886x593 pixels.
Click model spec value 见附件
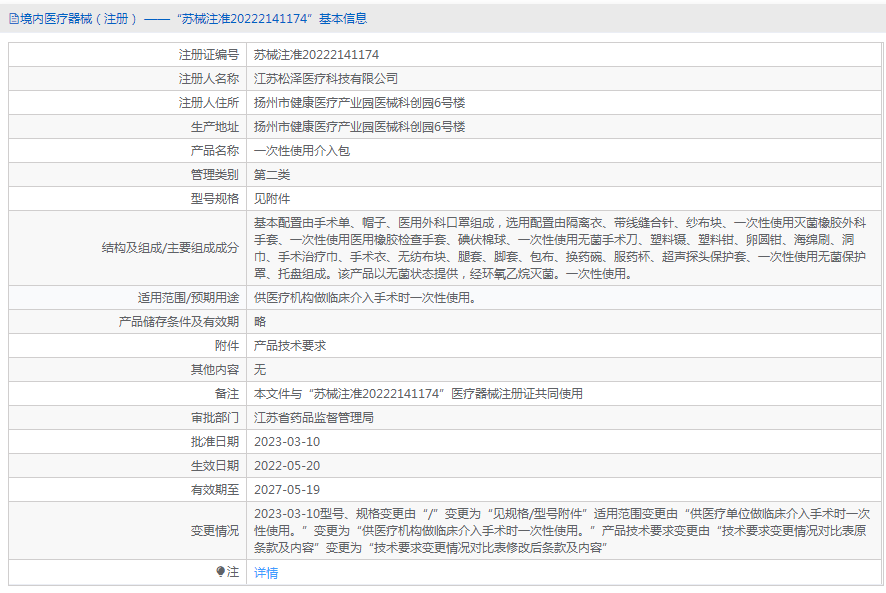click(x=272, y=199)
